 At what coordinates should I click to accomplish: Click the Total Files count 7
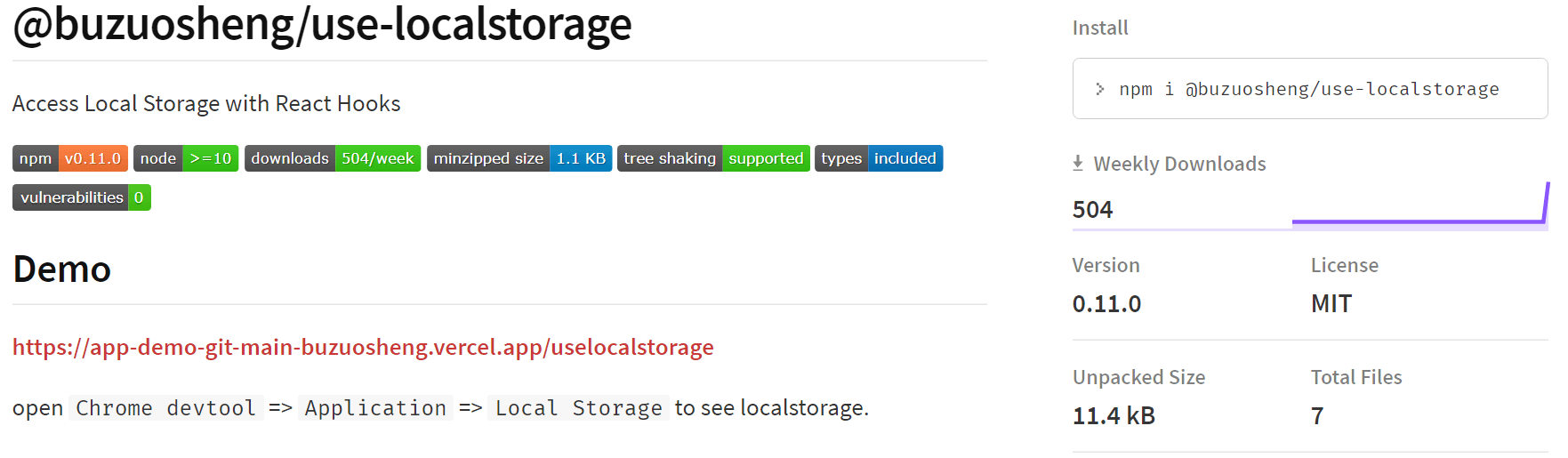click(x=1317, y=416)
